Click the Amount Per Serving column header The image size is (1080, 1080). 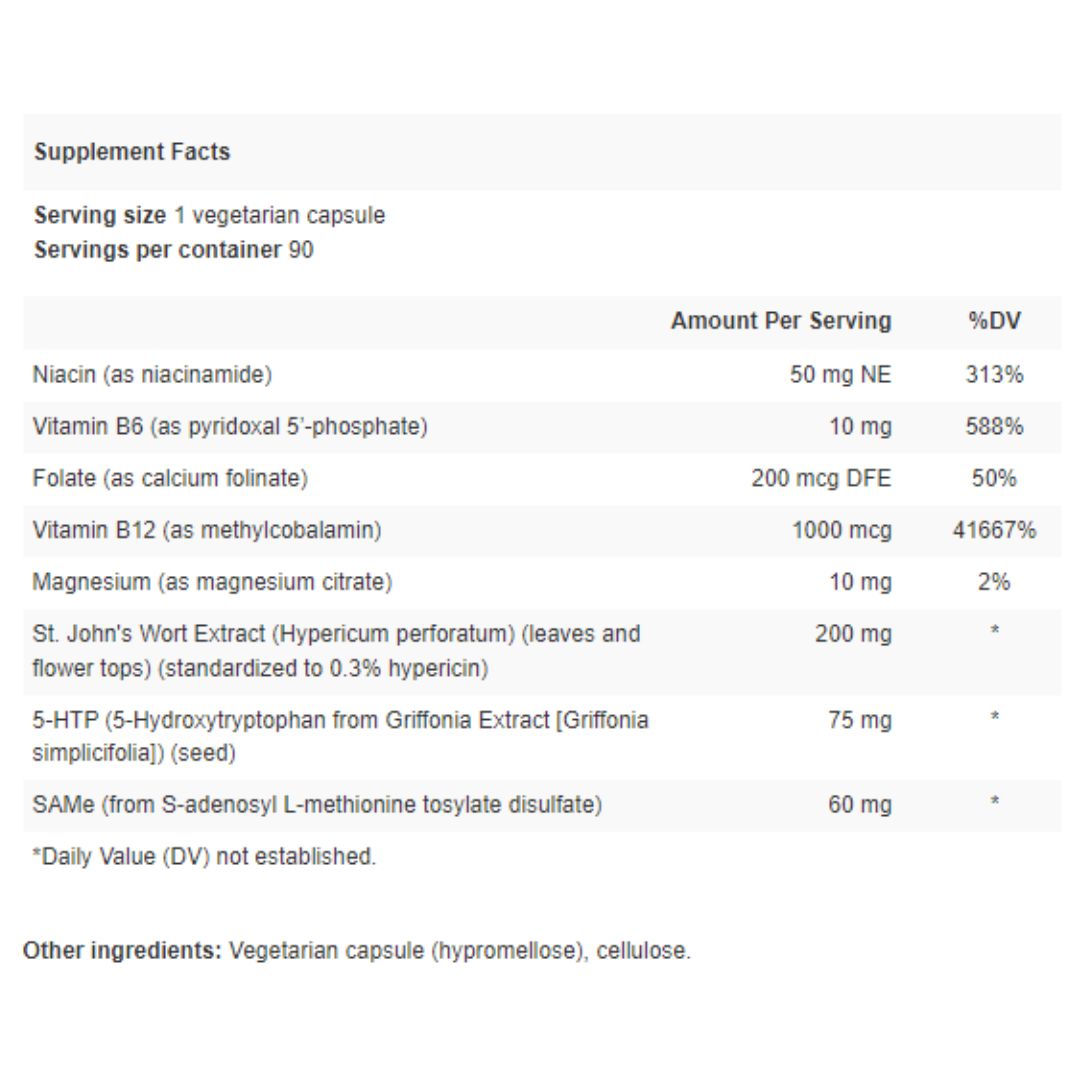pos(780,321)
